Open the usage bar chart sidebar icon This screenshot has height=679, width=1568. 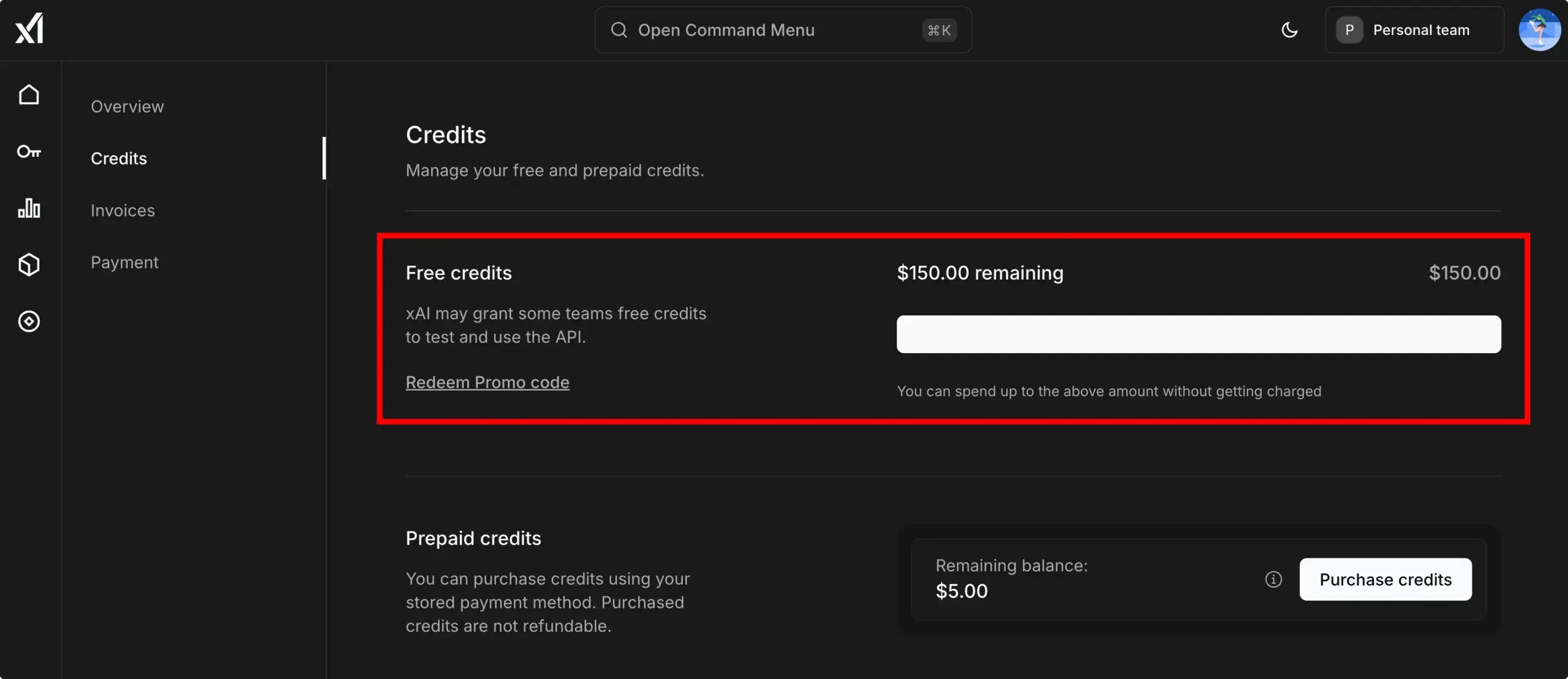(29, 208)
